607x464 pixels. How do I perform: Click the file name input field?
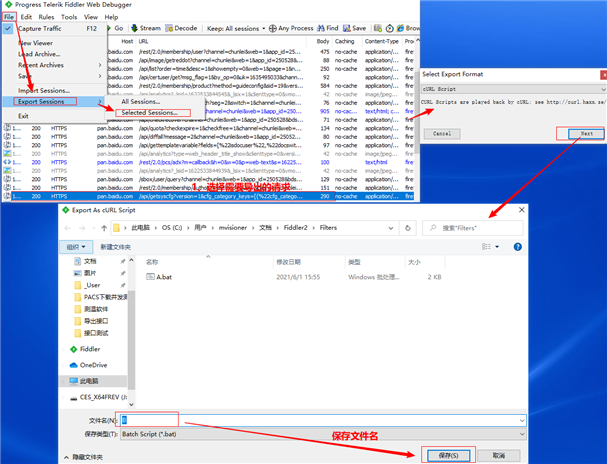point(321,420)
